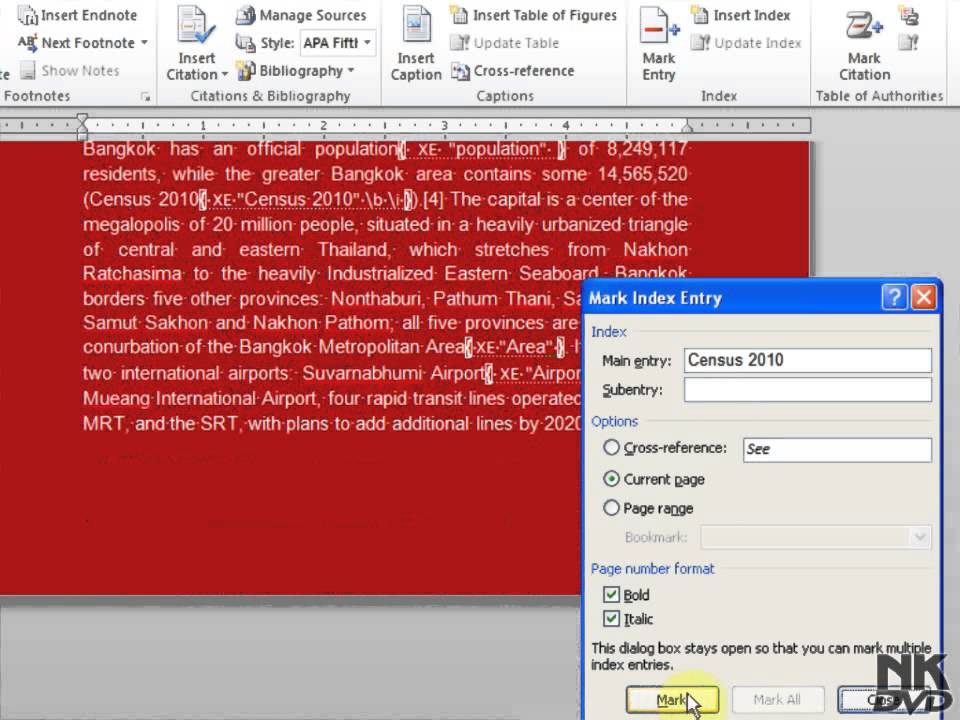Click the XE "population" field code
The height and width of the screenshot is (720, 960).
coord(484,150)
